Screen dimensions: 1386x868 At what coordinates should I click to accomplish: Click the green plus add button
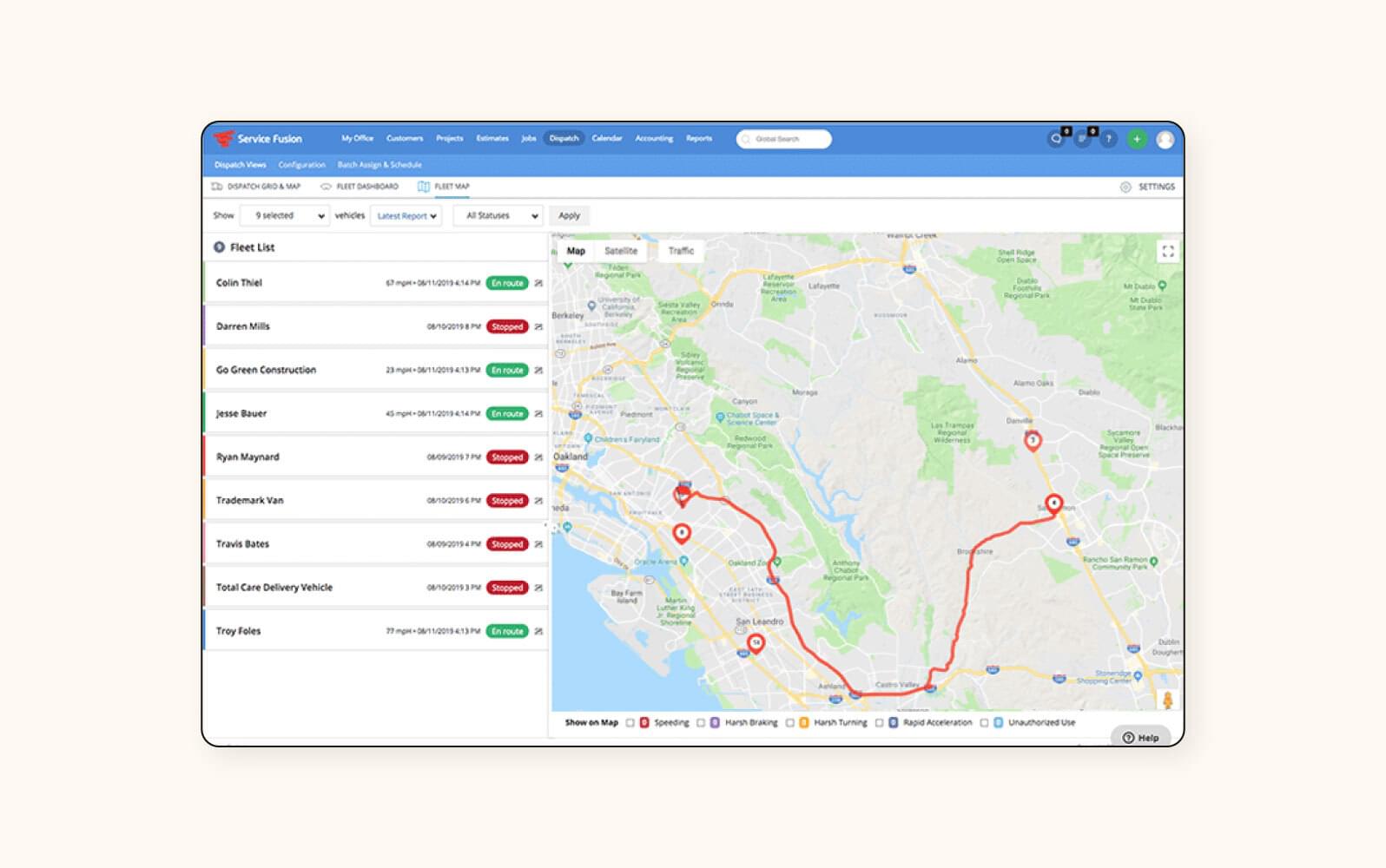pyautogui.click(x=1137, y=139)
